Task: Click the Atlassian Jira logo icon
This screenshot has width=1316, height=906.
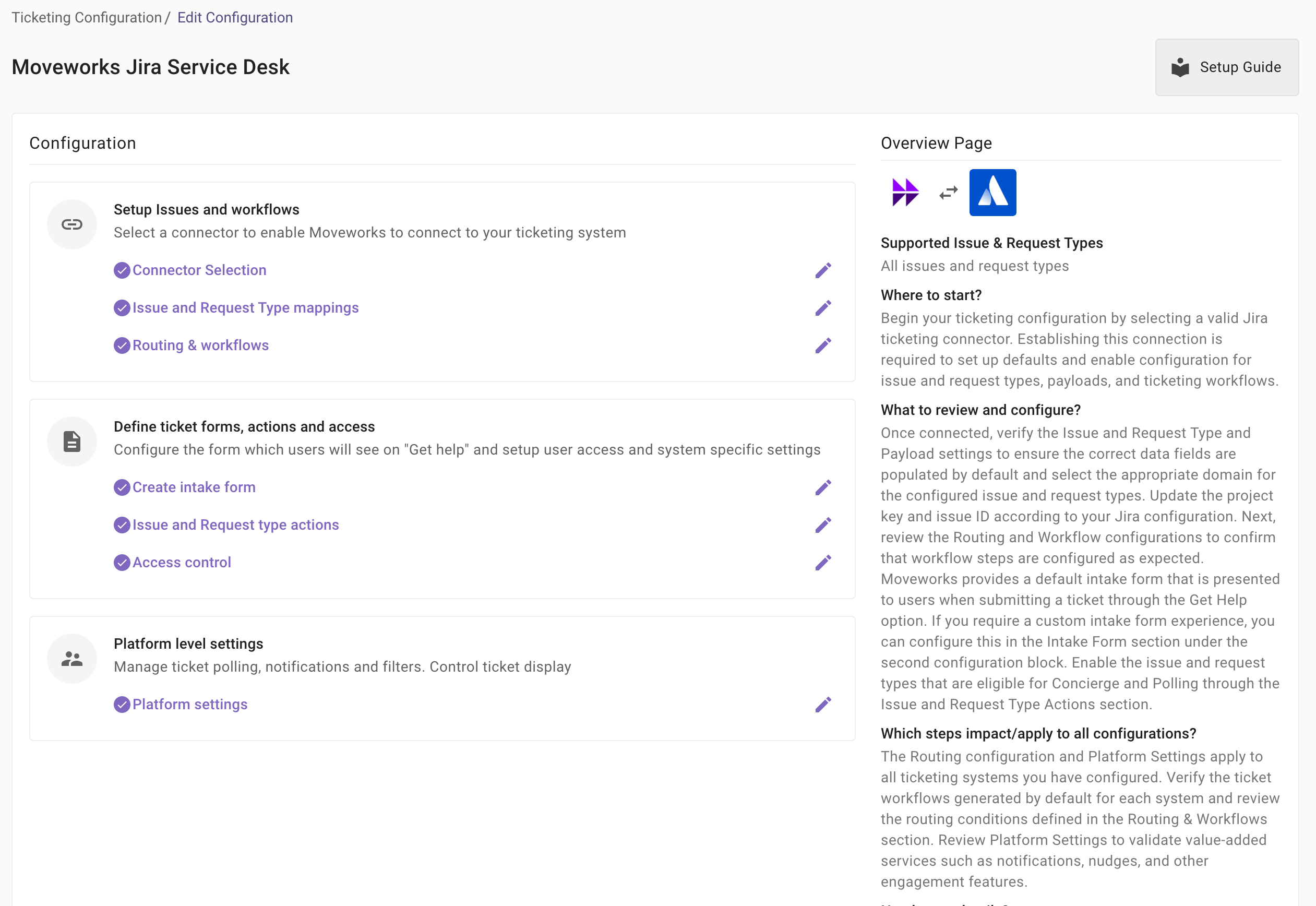Action: pyautogui.click(x=992, y=193)
